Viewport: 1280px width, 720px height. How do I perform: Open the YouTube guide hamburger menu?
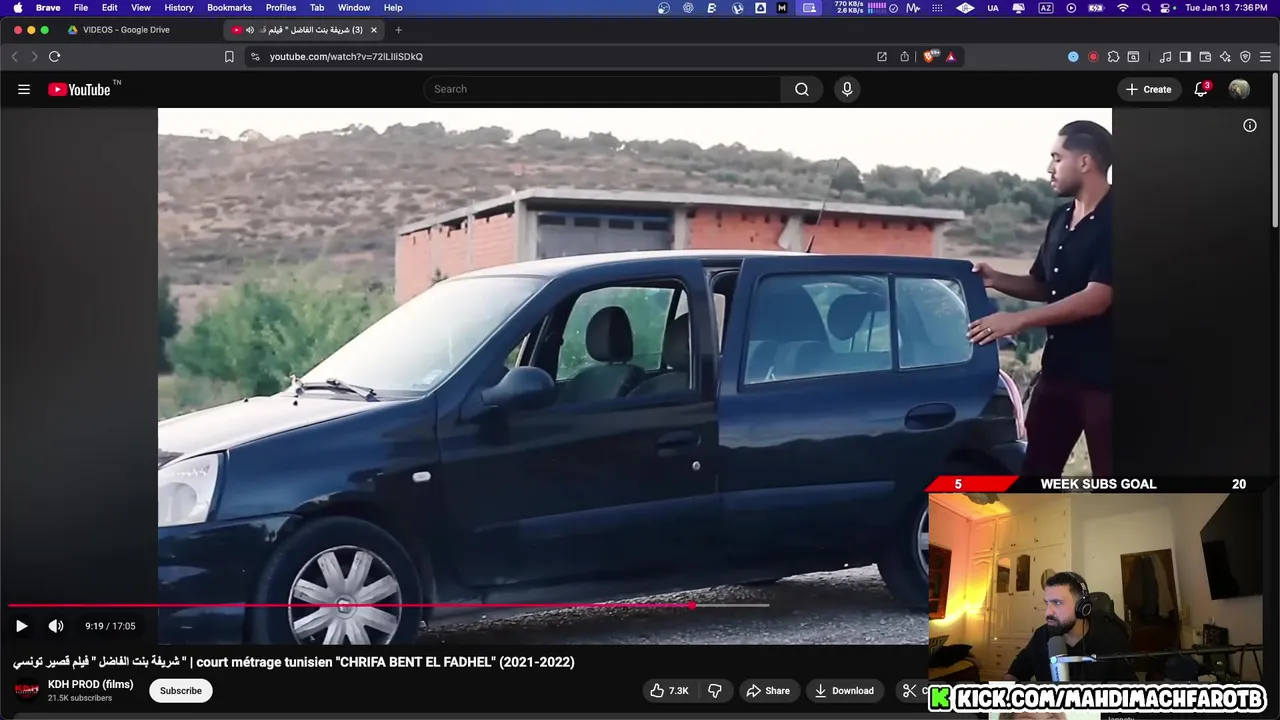point(24,89)
